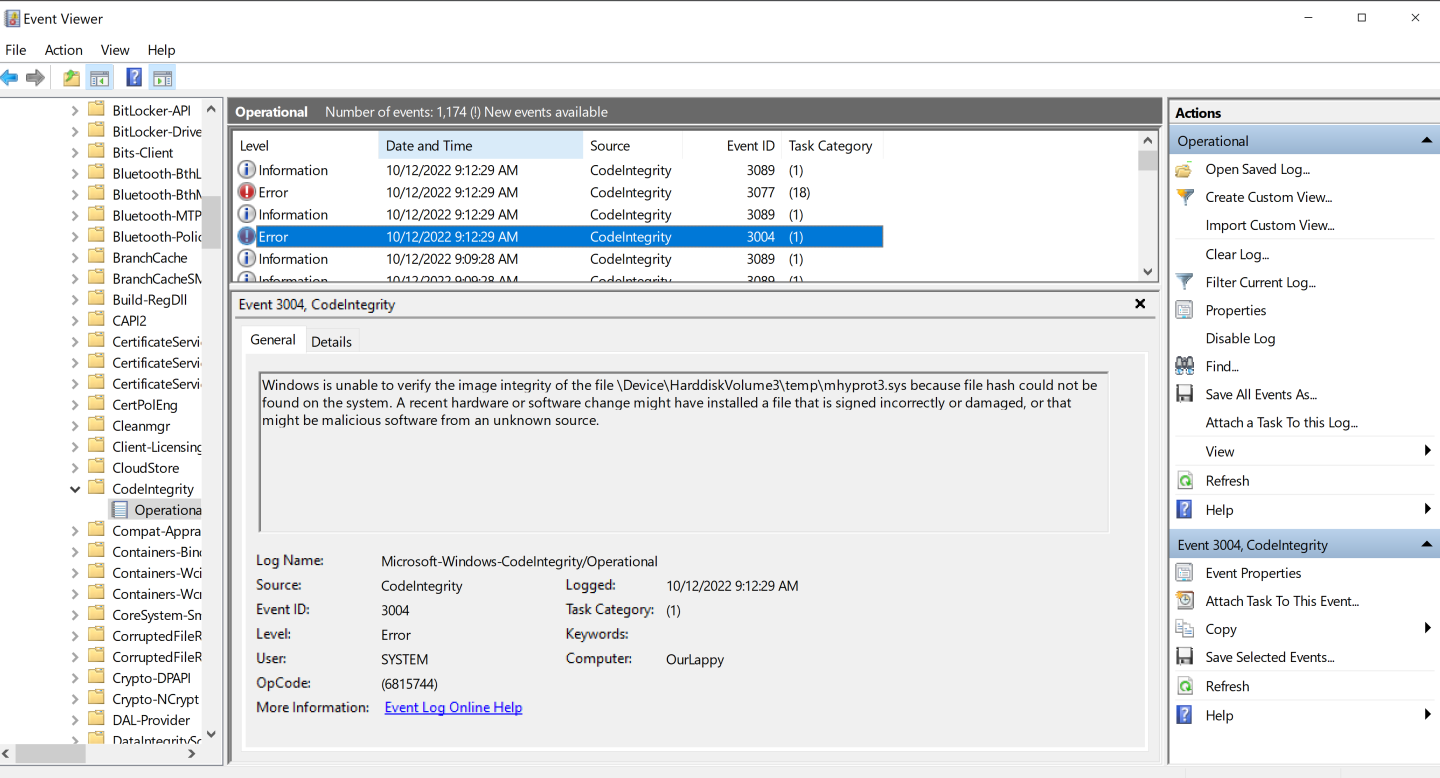Click the Event Viewer title bar icon

13,18
